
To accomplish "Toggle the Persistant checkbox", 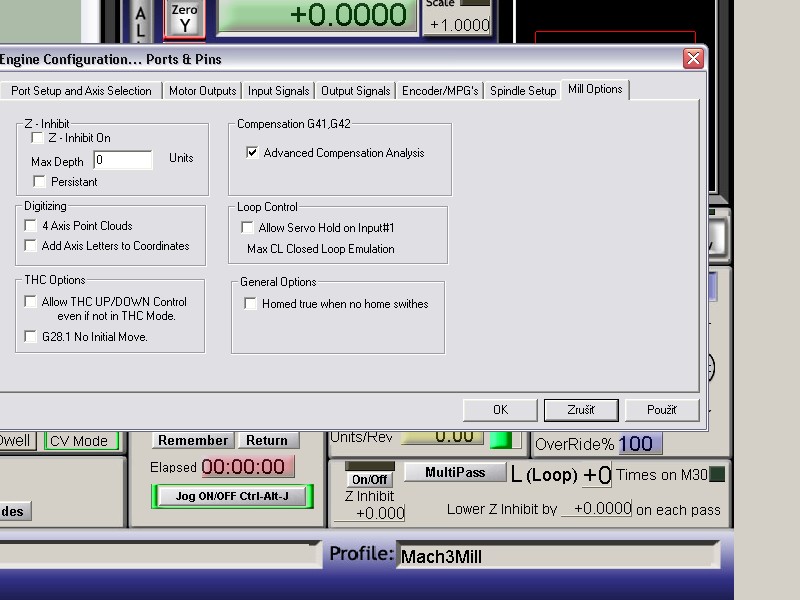I will pos(40,182).
